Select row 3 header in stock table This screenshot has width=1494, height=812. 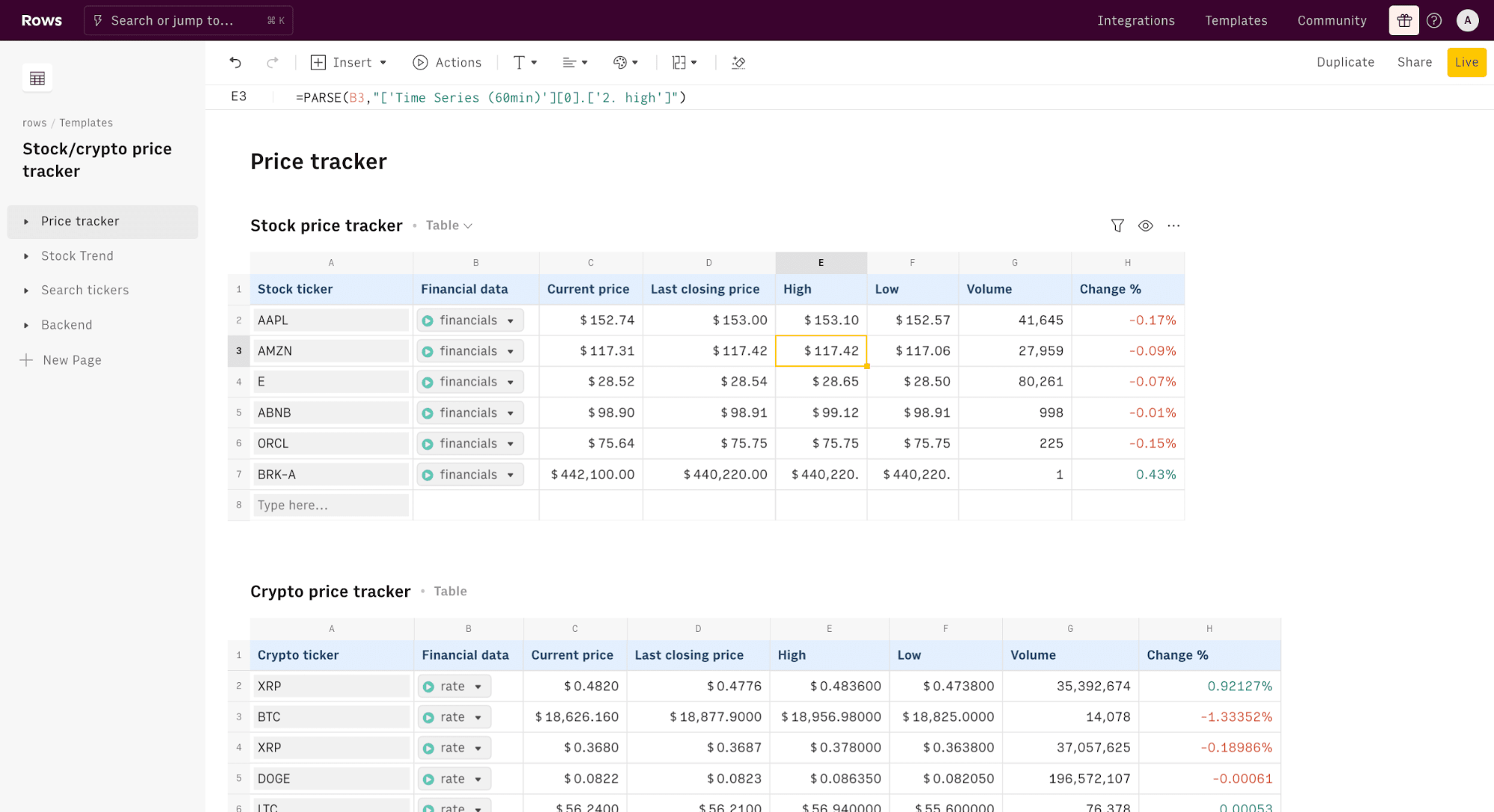click(x=238, y=351)
